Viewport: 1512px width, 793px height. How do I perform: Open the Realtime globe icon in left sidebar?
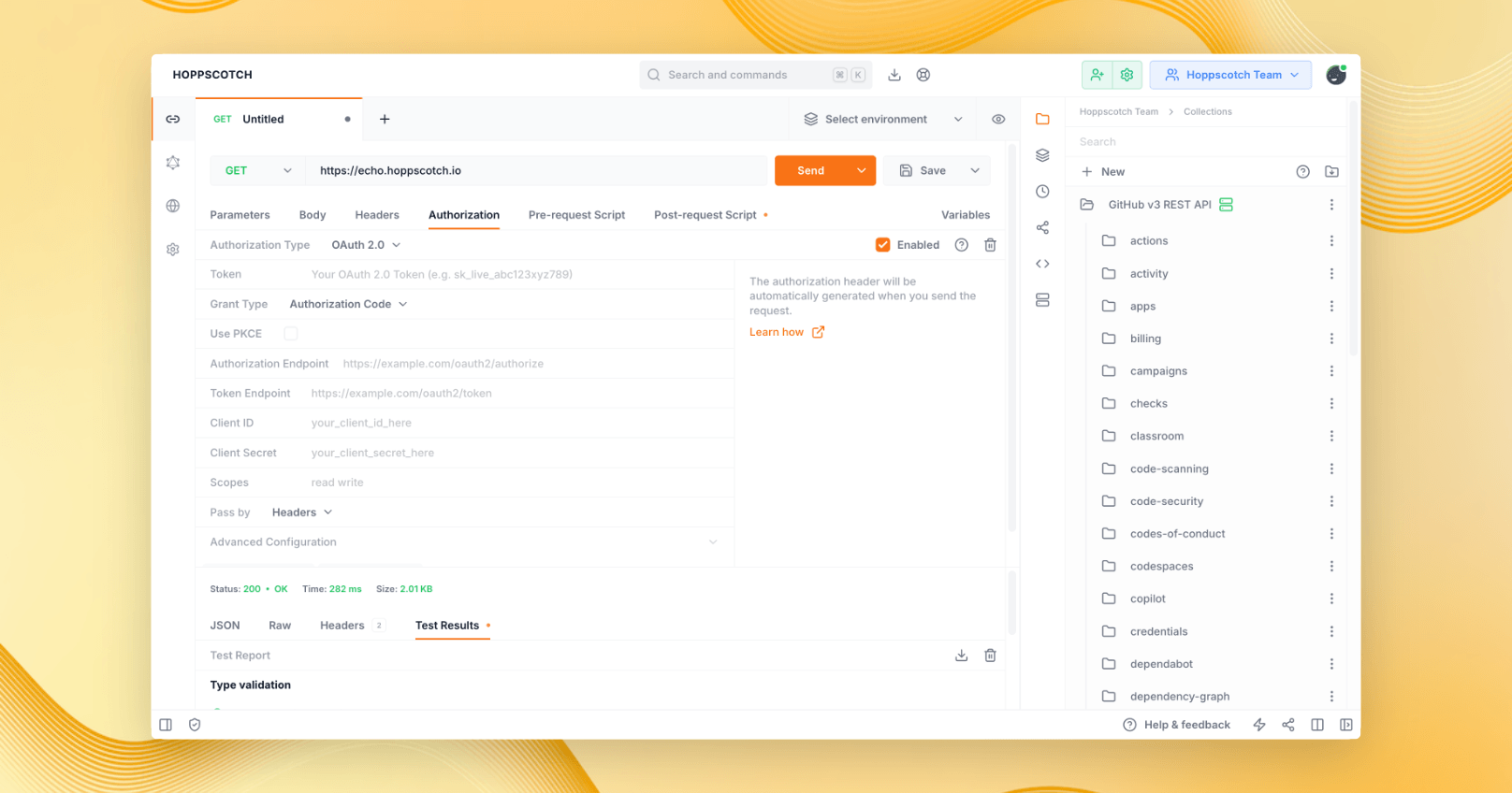pyautogui.click(x=173, y=206)
